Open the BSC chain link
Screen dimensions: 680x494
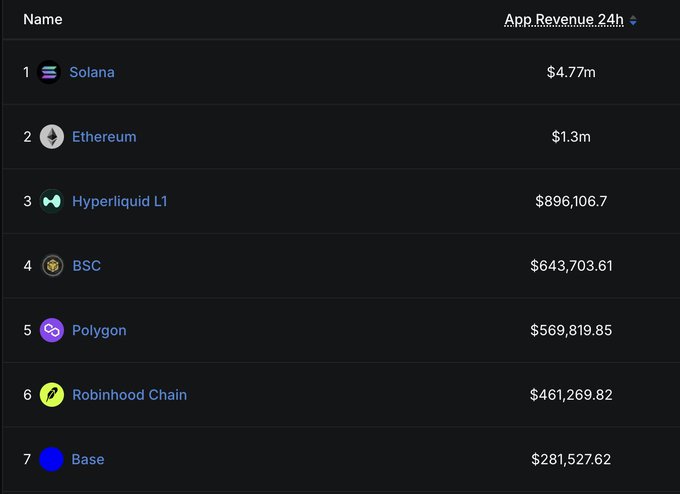(x=87, y=265)
